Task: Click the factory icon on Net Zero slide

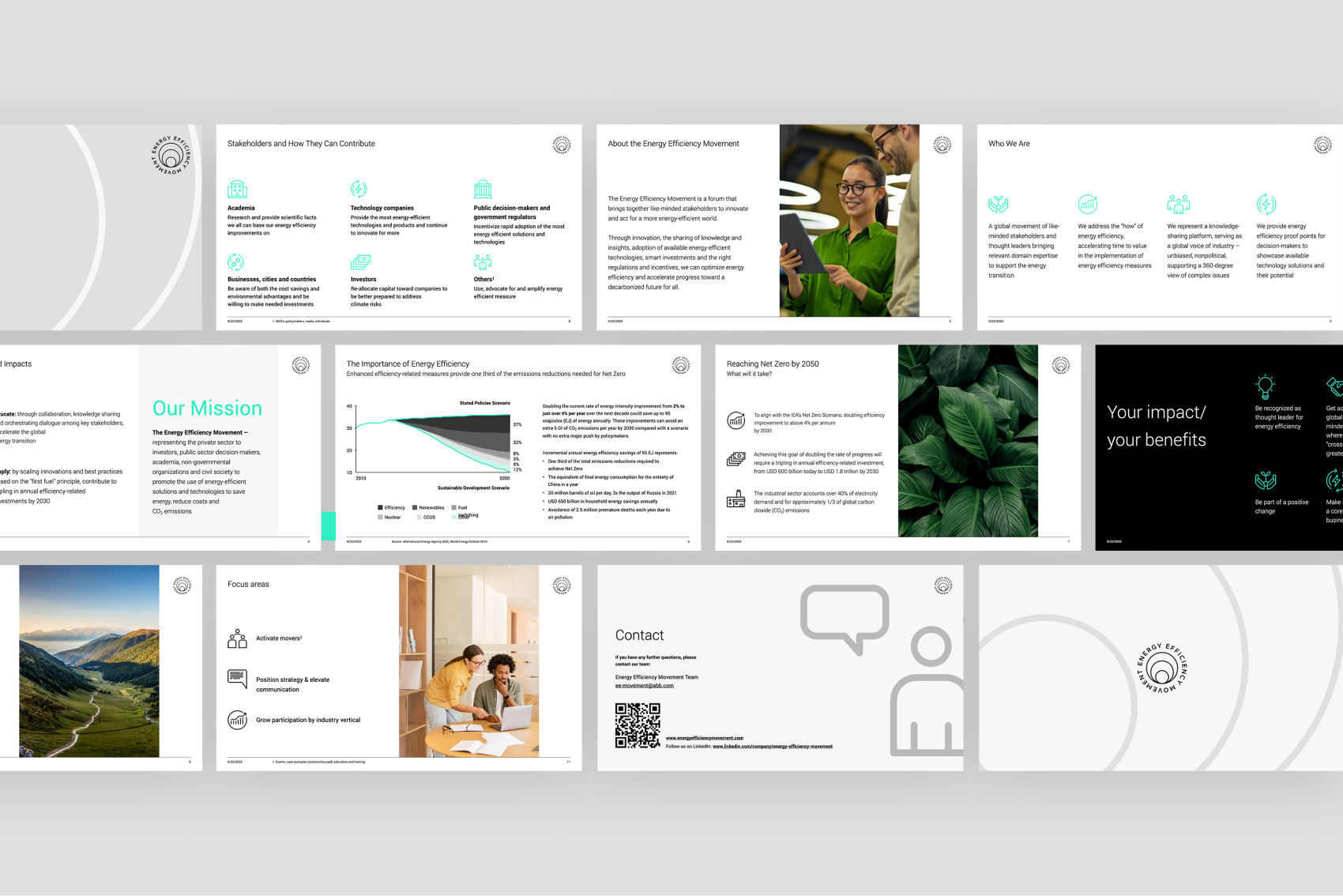Action: [x=735, y=498]
